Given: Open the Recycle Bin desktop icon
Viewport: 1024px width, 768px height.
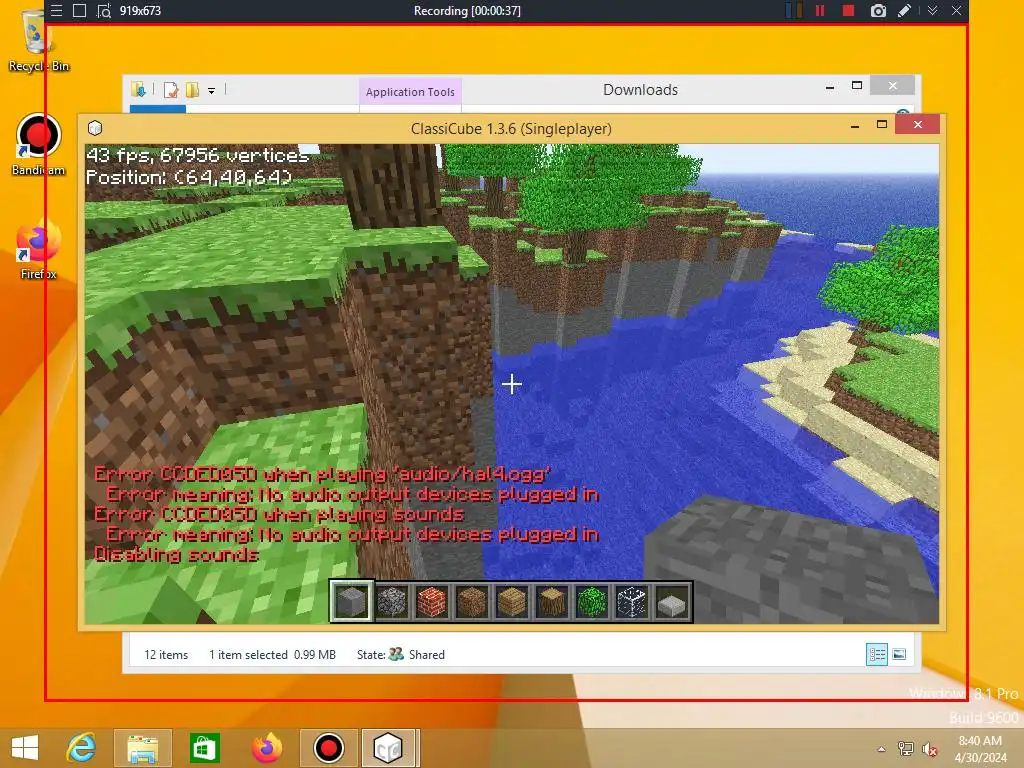Looking at the screenshot, I should [38, 40].
